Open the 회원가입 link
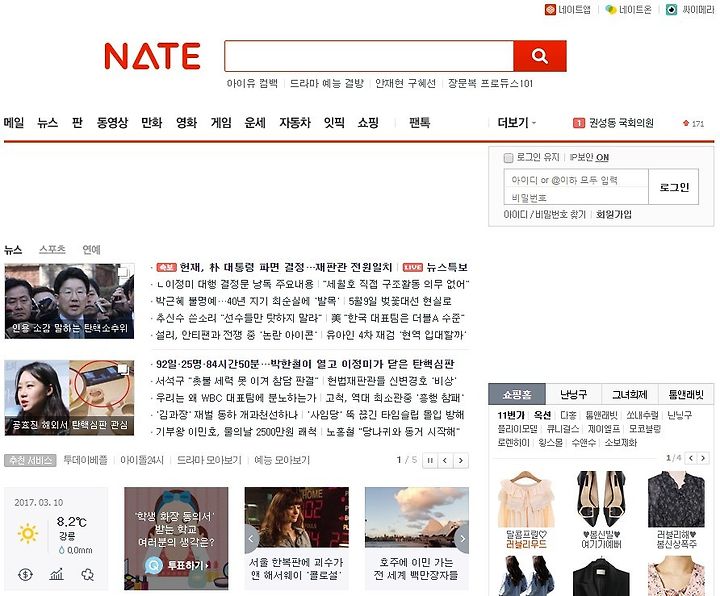Screen dimensions: 720x596 (614, 214)
